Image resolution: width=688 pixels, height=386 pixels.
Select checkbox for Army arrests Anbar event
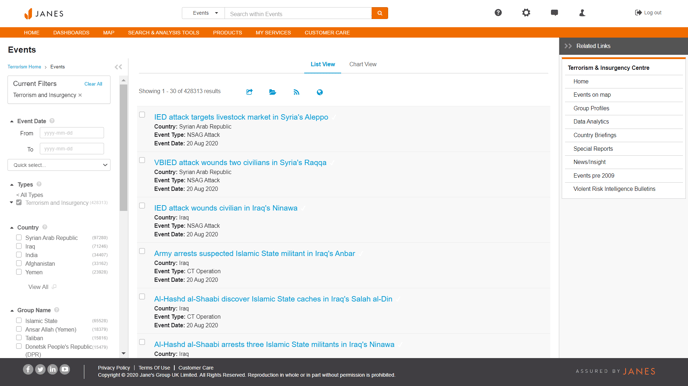pos(142,251)
